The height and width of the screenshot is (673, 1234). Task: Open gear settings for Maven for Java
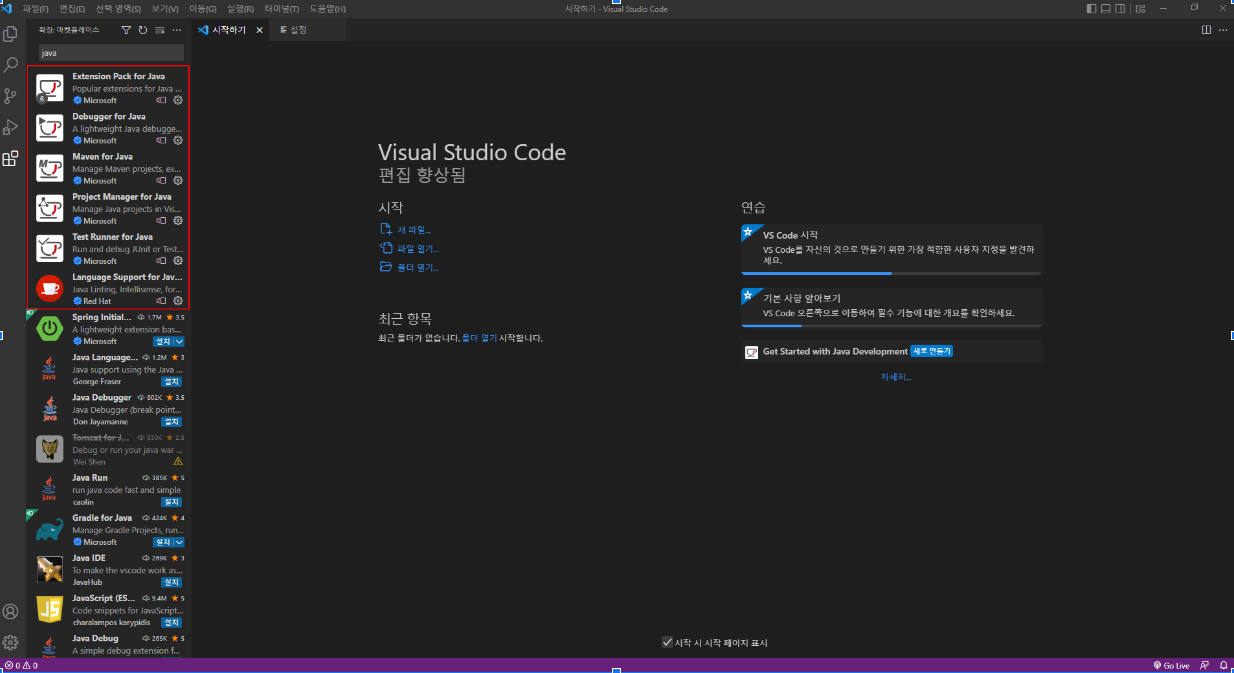tap(178, 180)
